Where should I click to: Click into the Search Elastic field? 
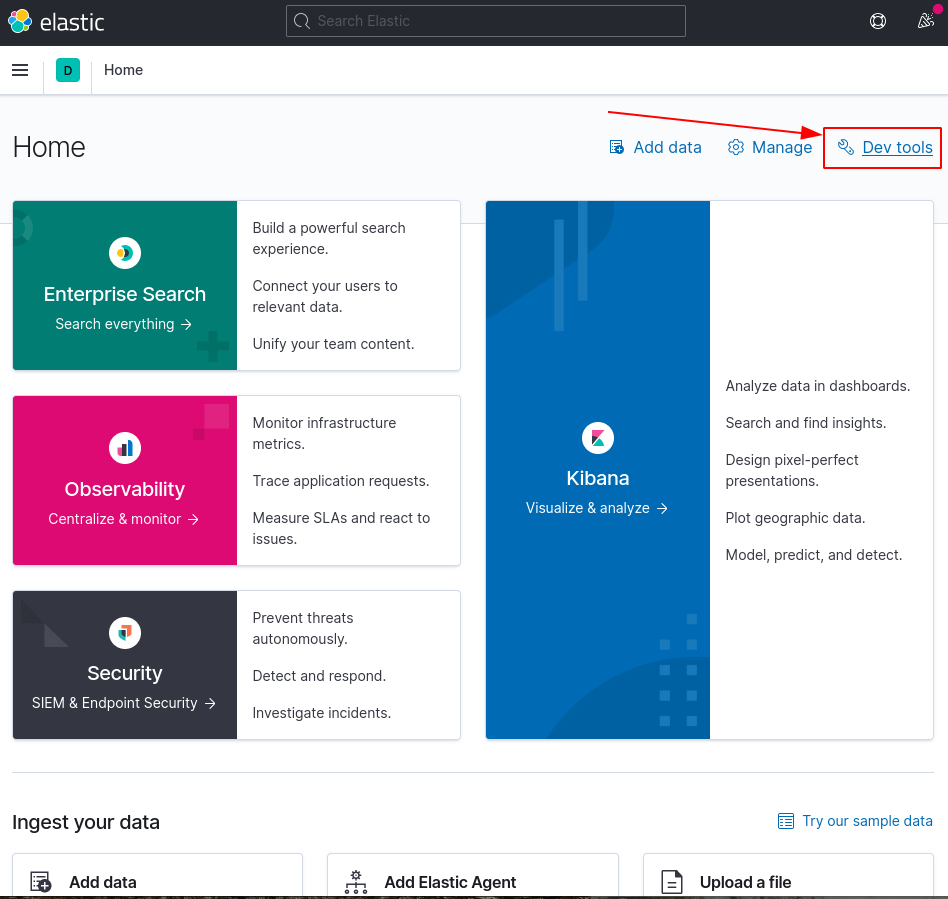486,21
